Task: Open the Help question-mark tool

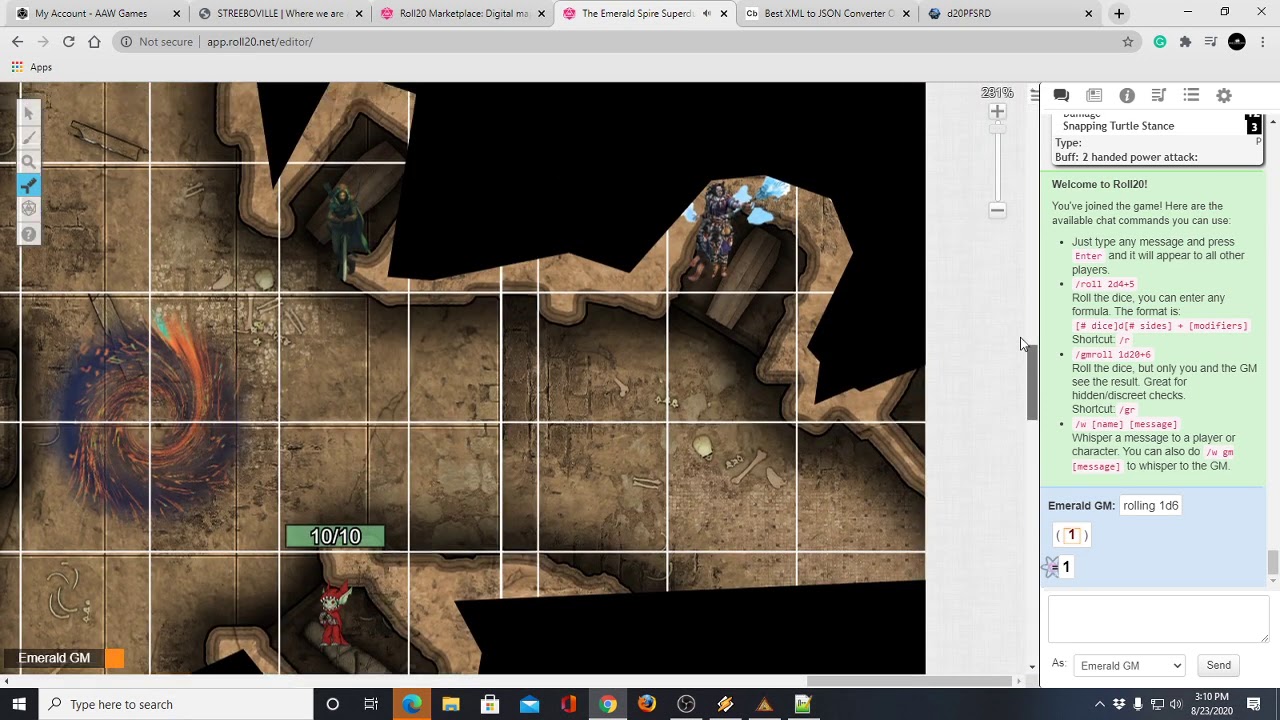Action: 28,234
